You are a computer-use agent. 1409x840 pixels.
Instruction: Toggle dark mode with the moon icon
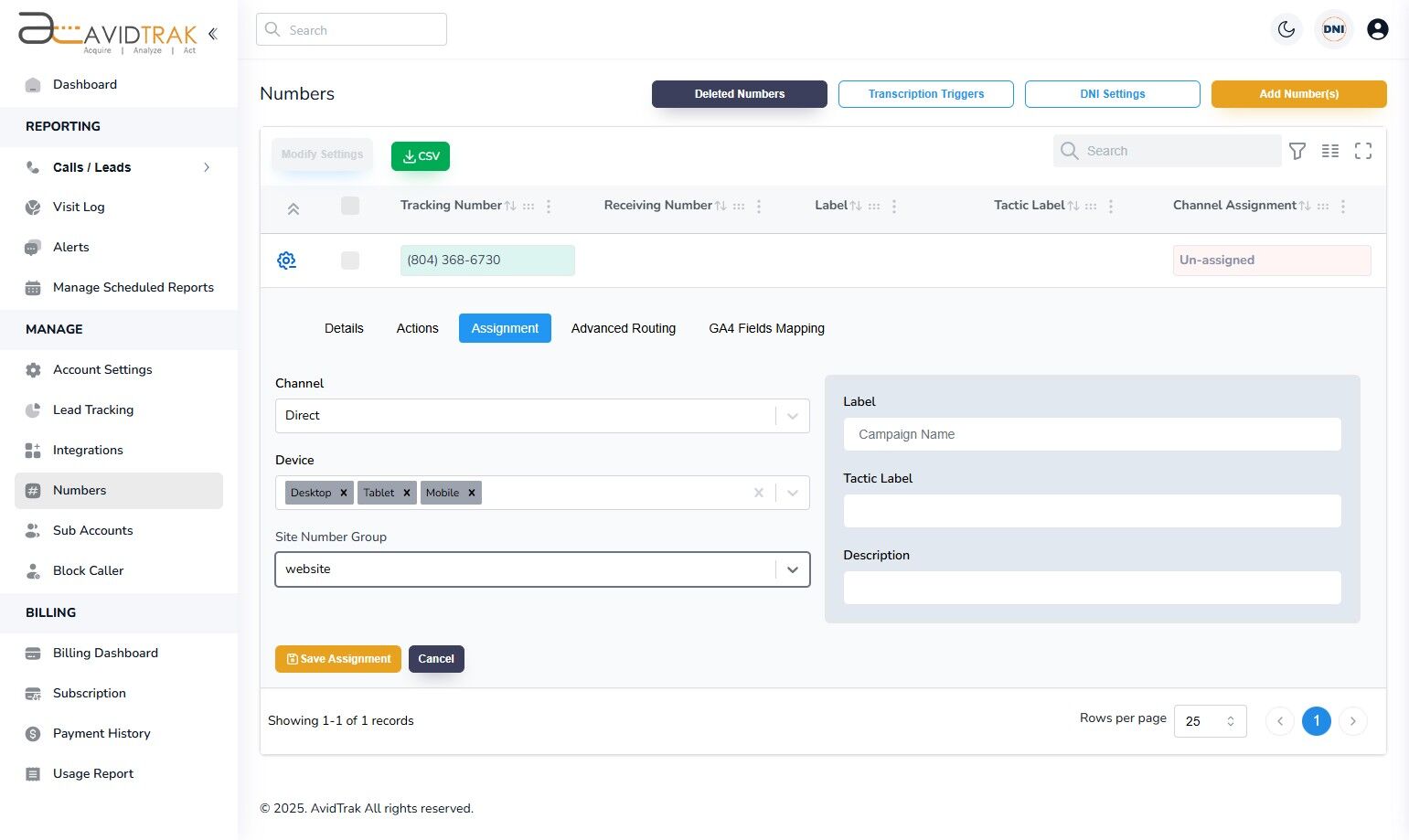tap(1286, 28)
